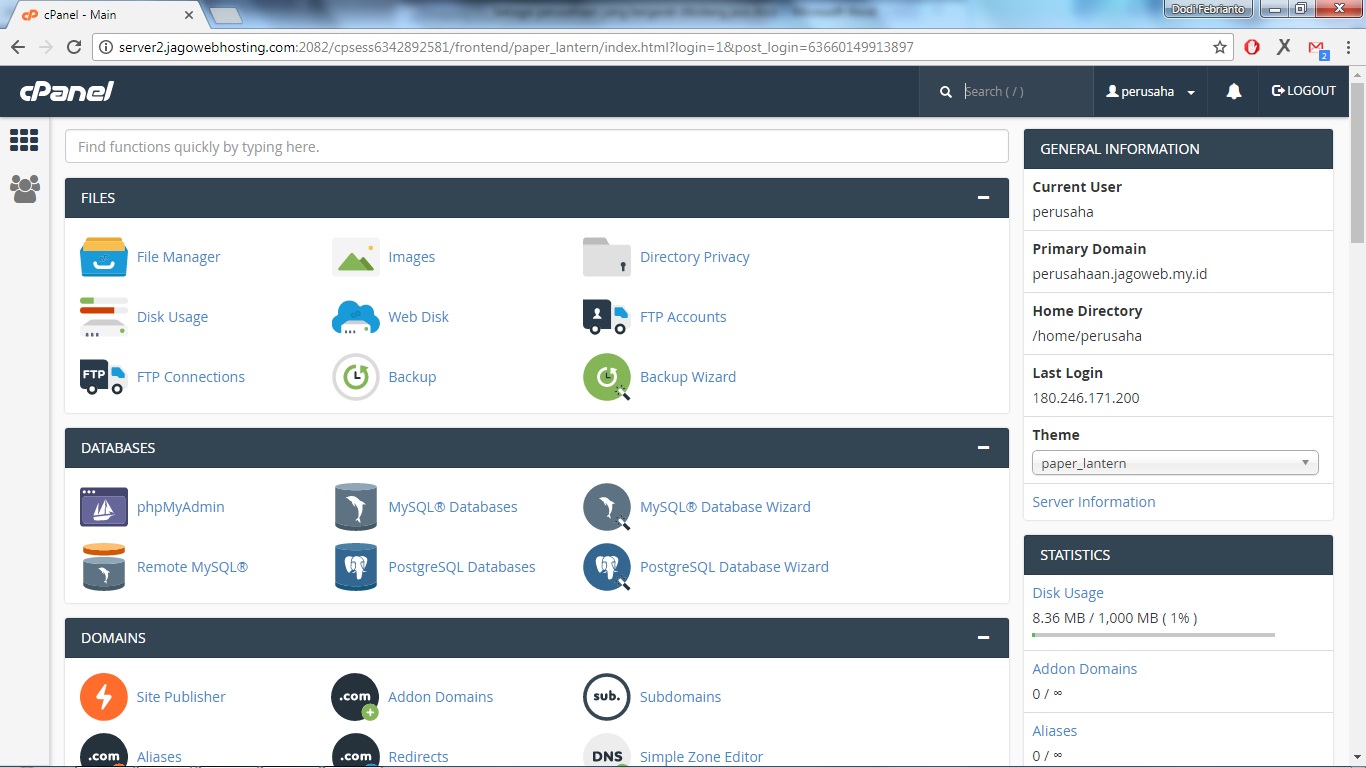Viewport: 1366px width, 768px height.
Task: Click the Addon Domains .com icon
Action: coord(356,697)
